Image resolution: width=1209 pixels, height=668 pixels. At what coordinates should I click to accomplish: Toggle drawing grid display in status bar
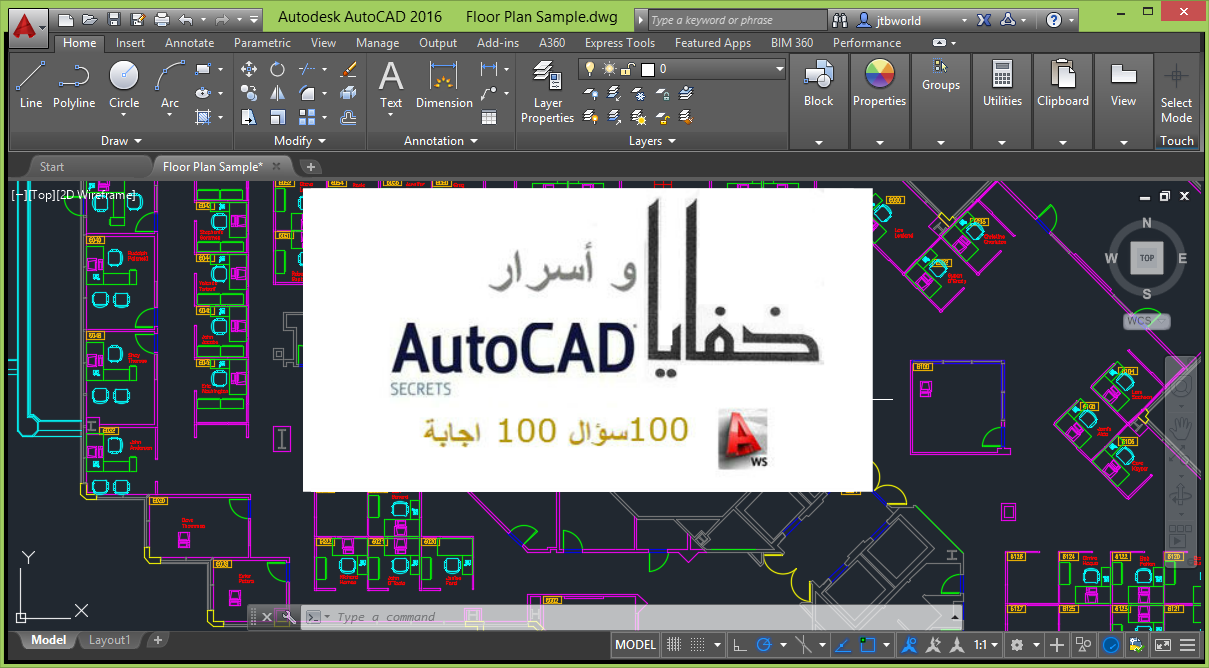(674, 644)
